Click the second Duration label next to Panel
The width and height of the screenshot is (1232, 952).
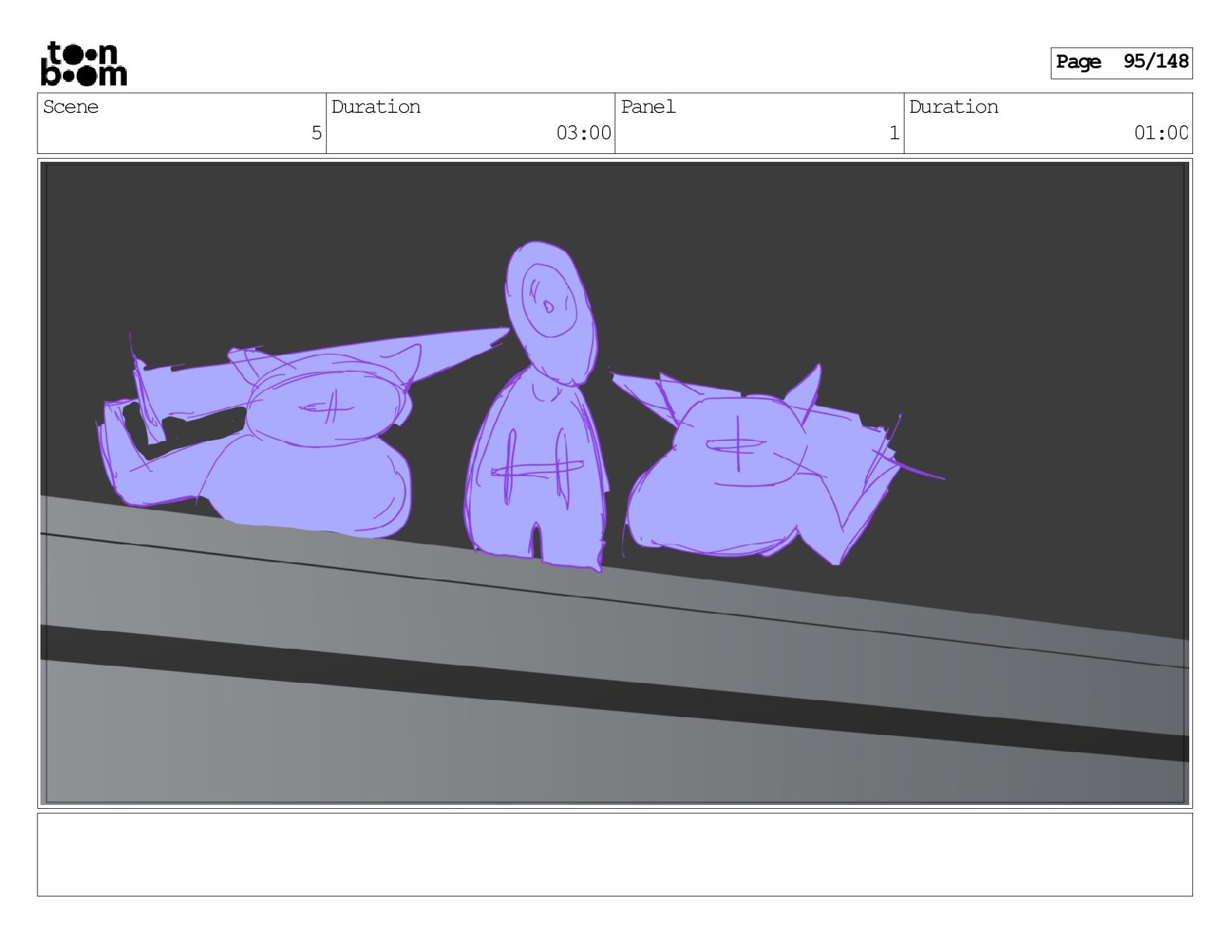(954, 107)
